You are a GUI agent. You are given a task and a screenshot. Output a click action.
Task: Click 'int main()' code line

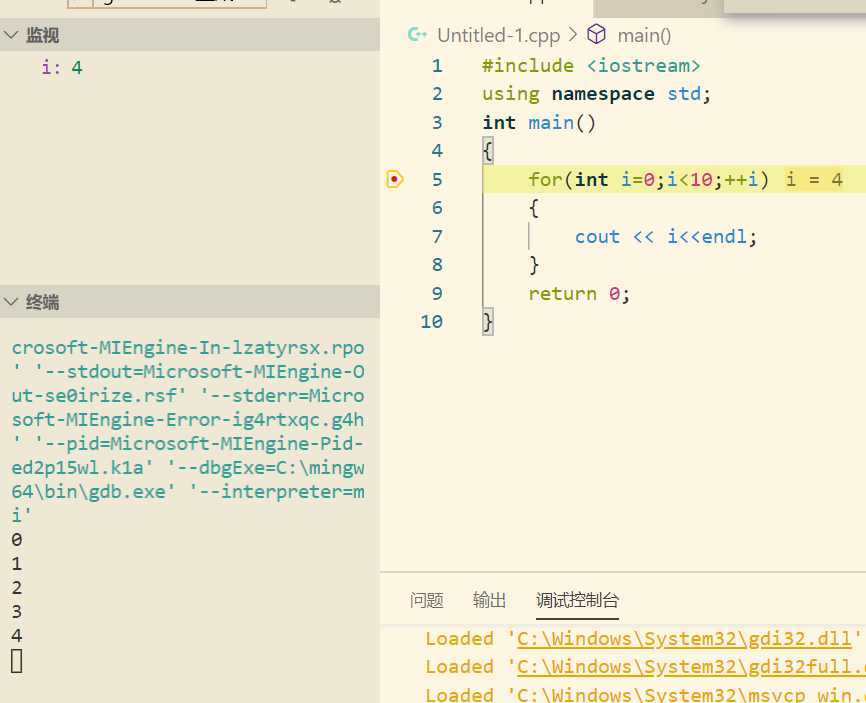539,123
